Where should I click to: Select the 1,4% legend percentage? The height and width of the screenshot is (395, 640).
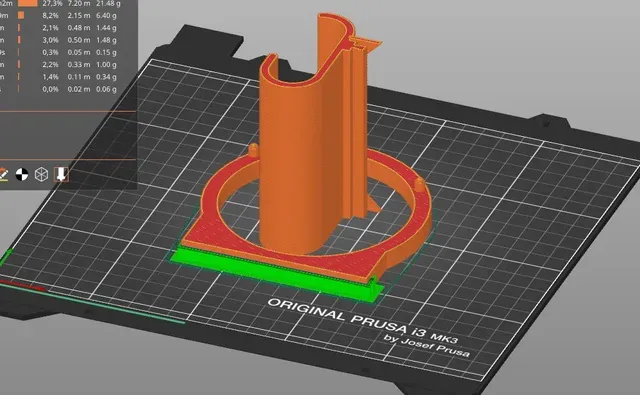[50, 77]
